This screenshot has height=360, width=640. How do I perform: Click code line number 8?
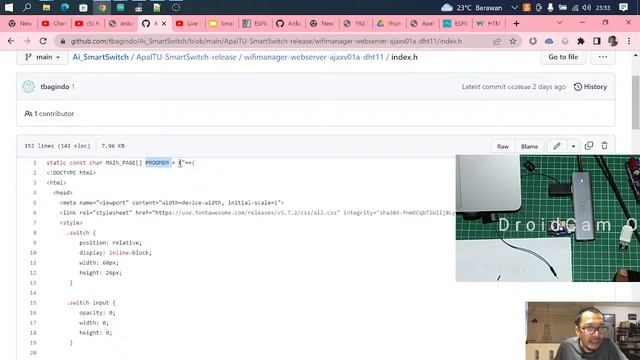pos(34,233)
